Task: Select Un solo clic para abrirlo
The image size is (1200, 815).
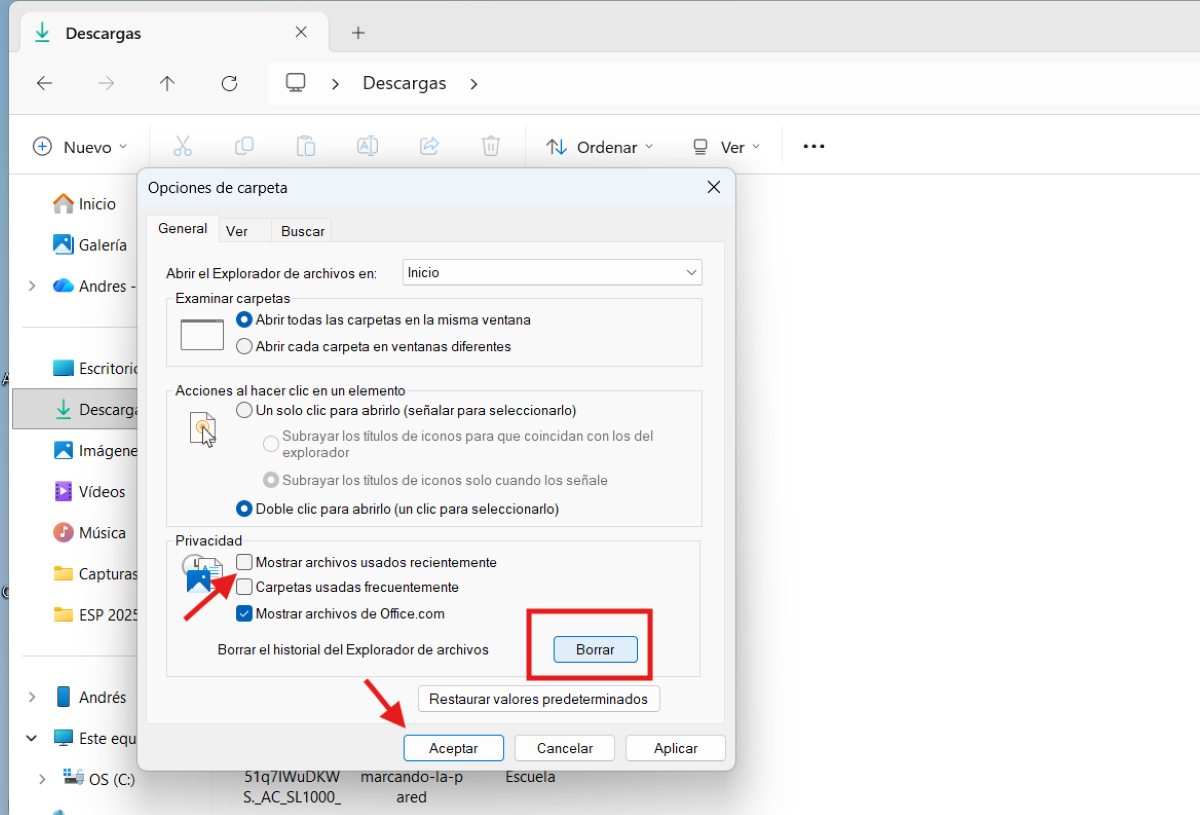Action: coord(243,410)
